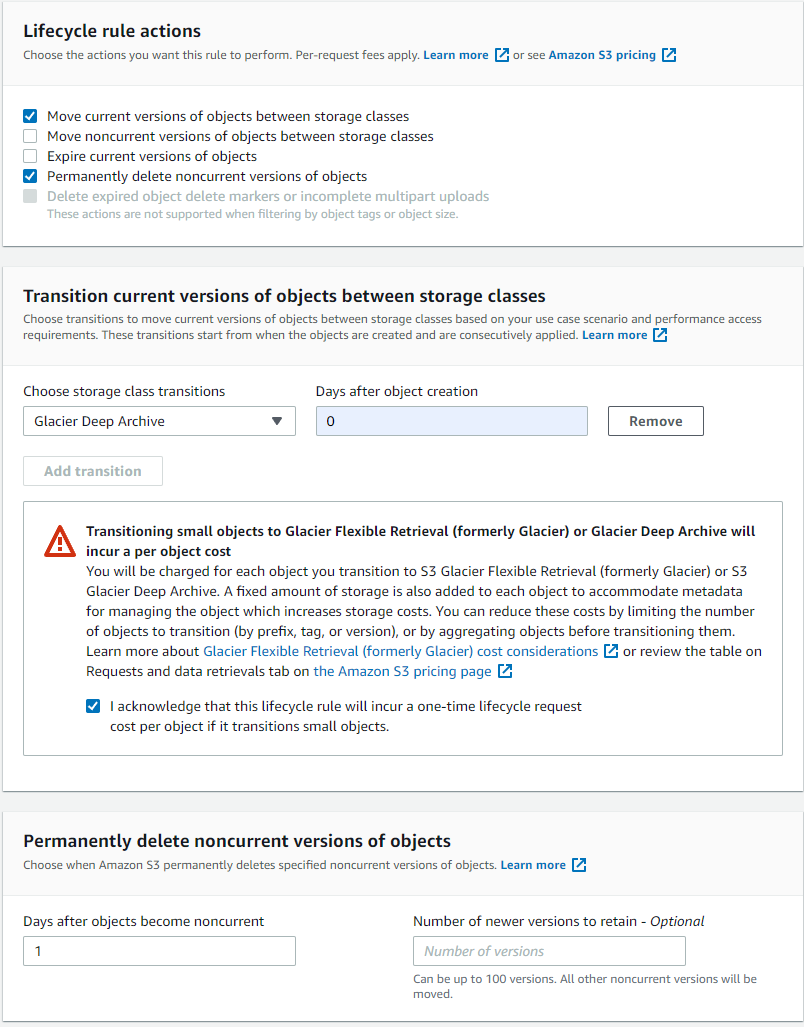The image size is (804, 1027).
Task: Open the Amazon S3 pricing page link
Action: coord(402,671)
